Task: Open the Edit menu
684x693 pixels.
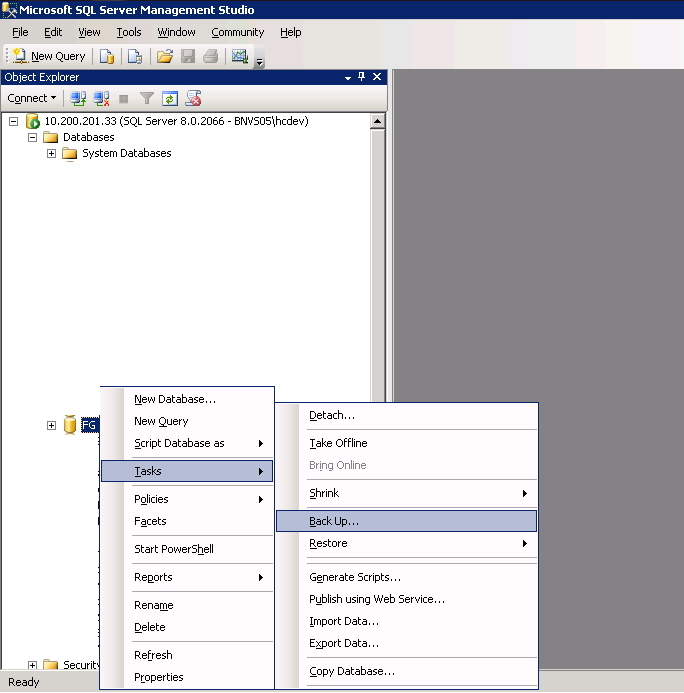Action: [53, 32]
